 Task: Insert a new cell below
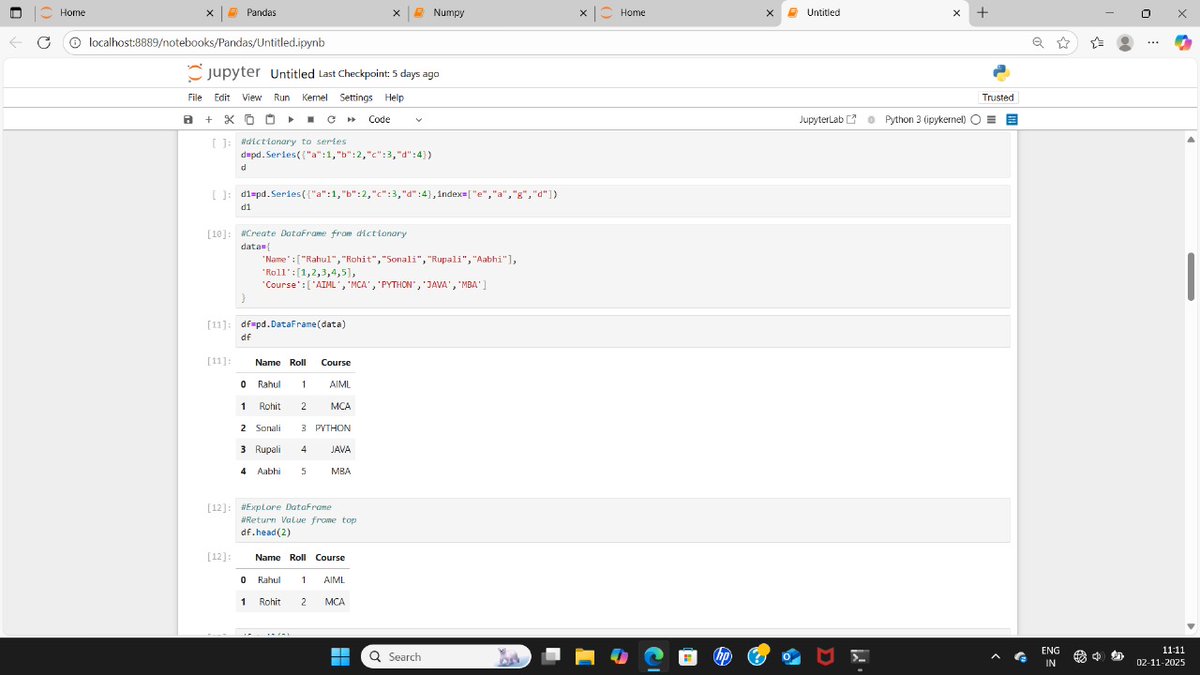pyautogui.click(x=208, y=118)
